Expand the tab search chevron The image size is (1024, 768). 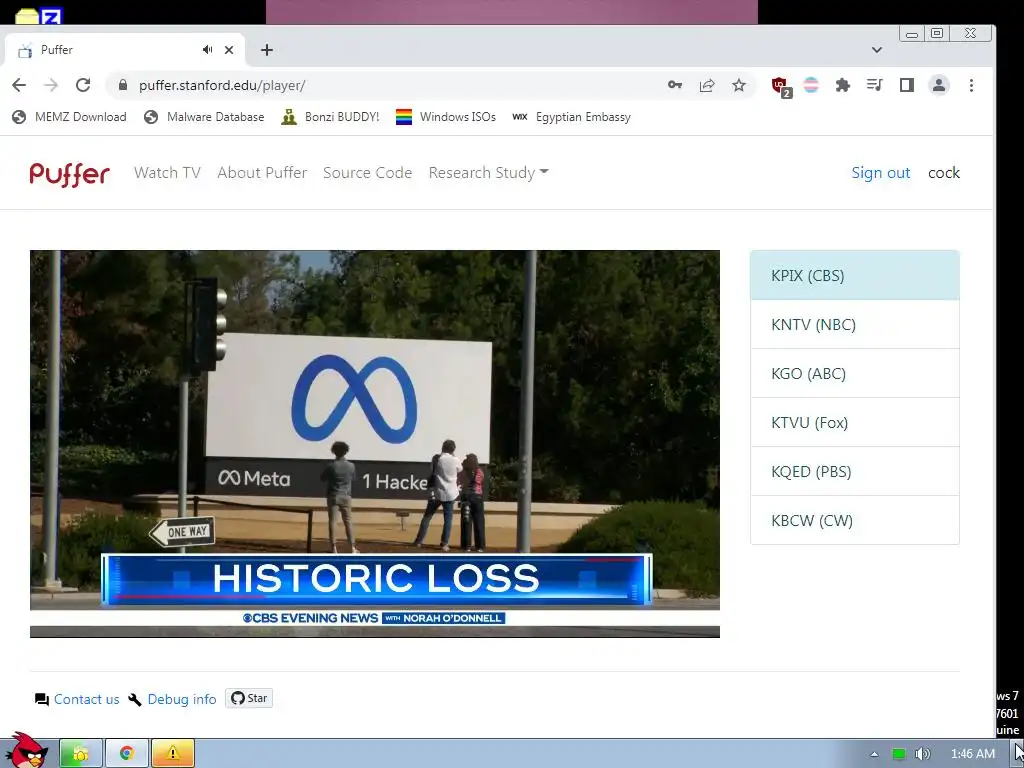point(877,50)
